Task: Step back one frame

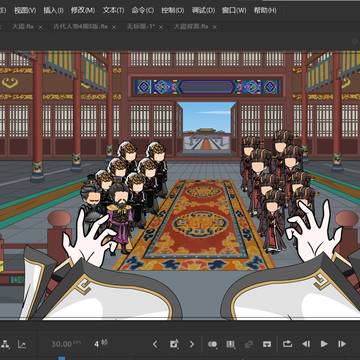Action: (x=306, y=344)
